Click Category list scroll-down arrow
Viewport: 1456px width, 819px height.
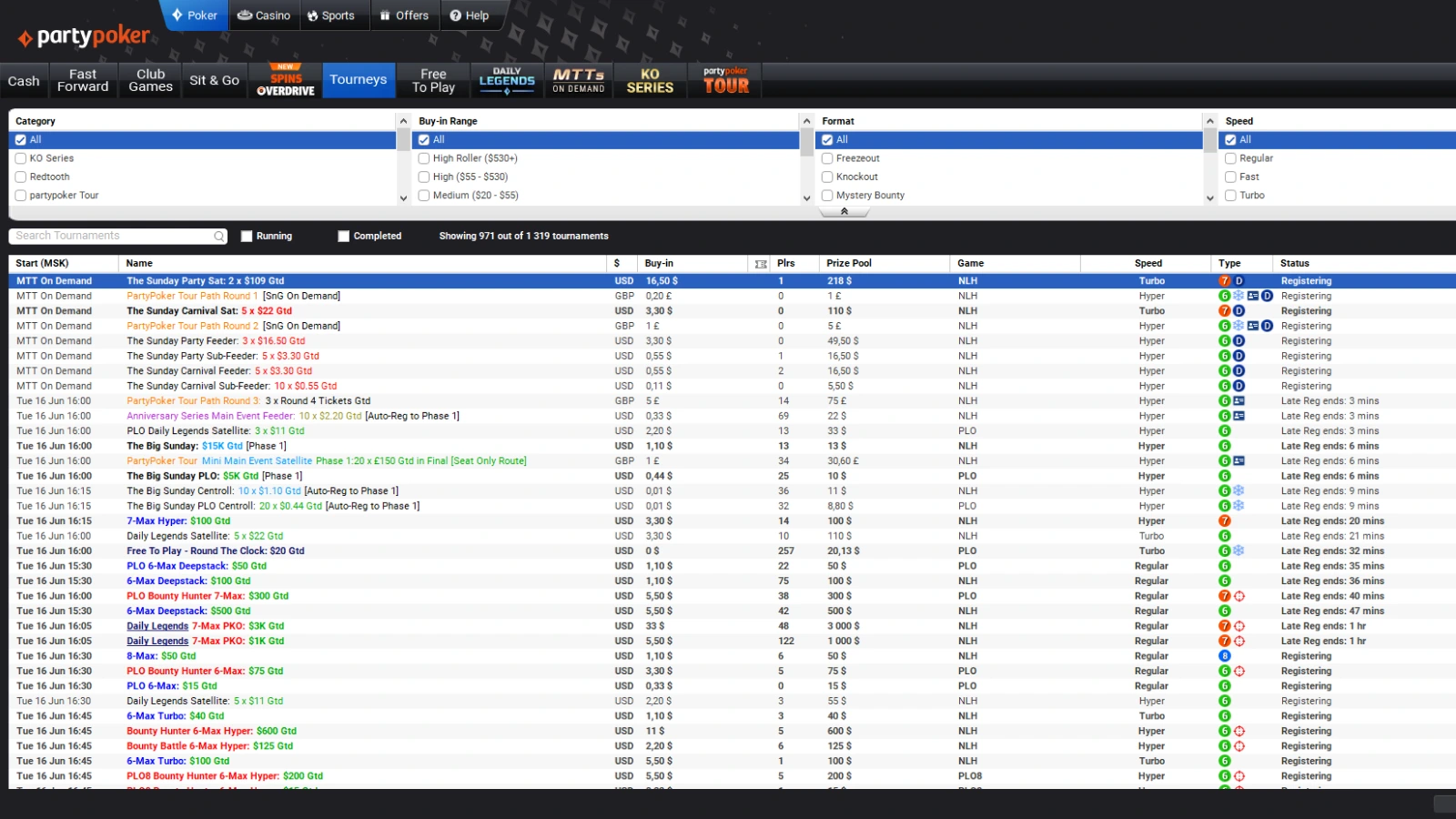(403, 197)
